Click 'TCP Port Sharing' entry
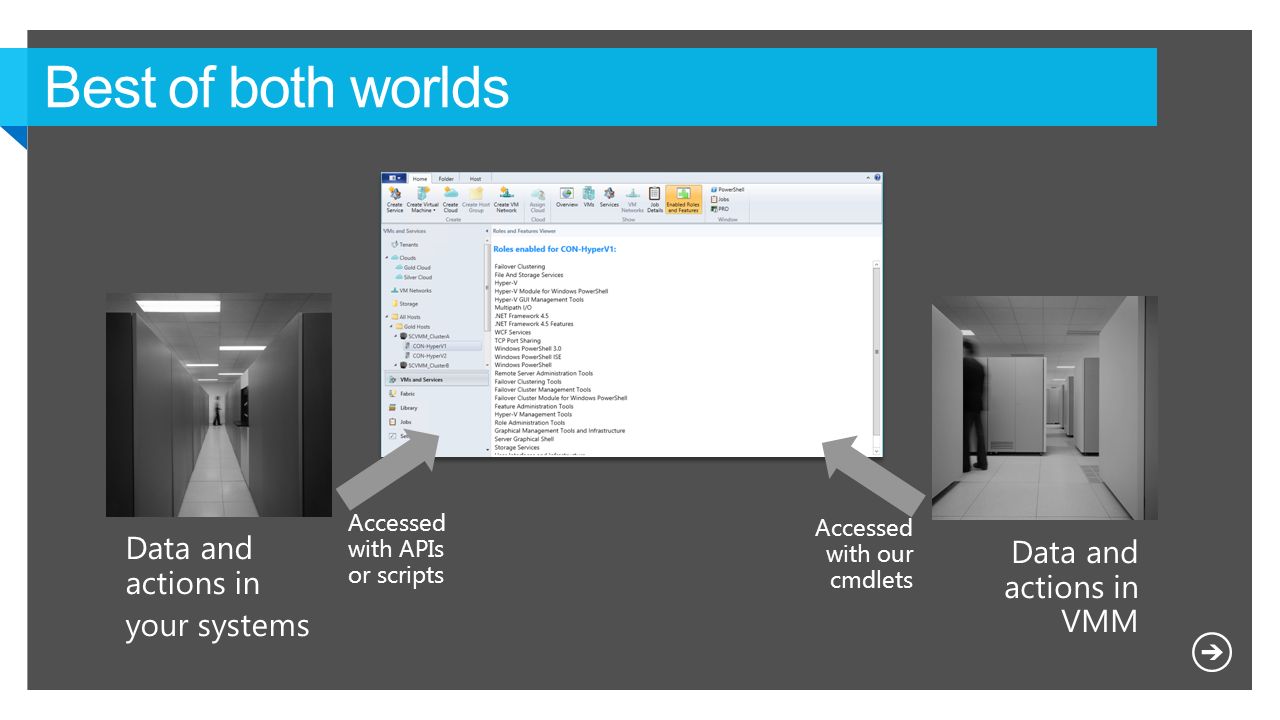1280x720 pixels. [517, 340]
